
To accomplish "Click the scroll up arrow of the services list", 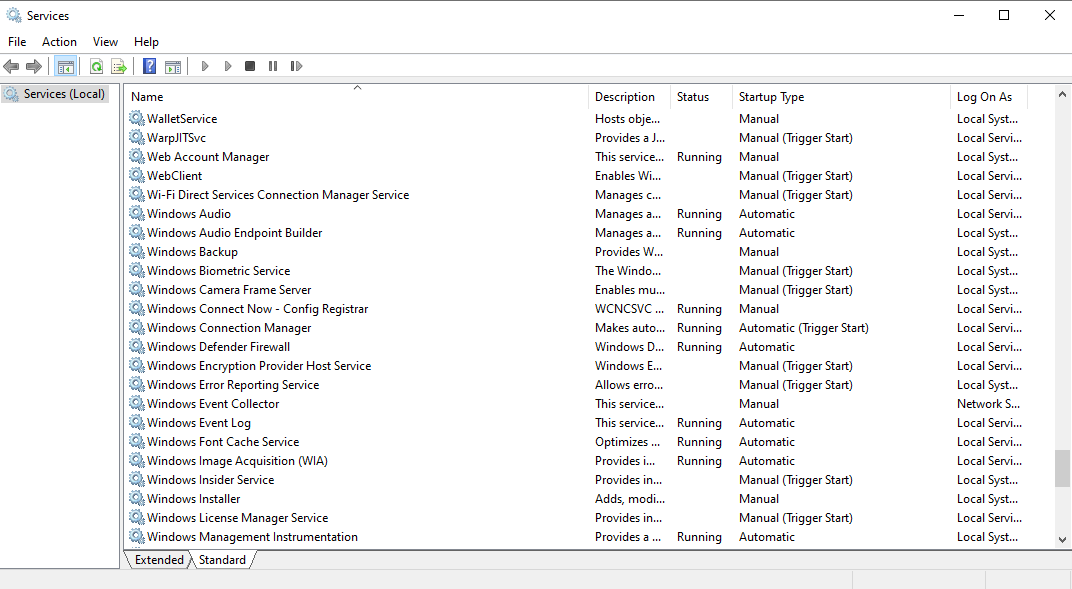I will point(1062,94).
